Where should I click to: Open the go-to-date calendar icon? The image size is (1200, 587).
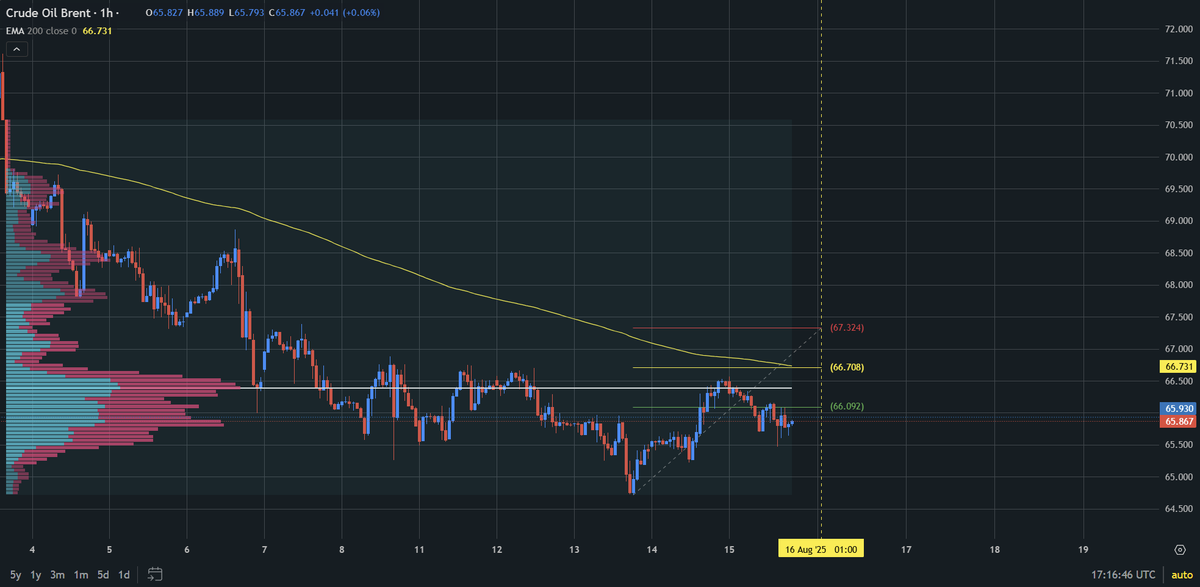point(155,574)
